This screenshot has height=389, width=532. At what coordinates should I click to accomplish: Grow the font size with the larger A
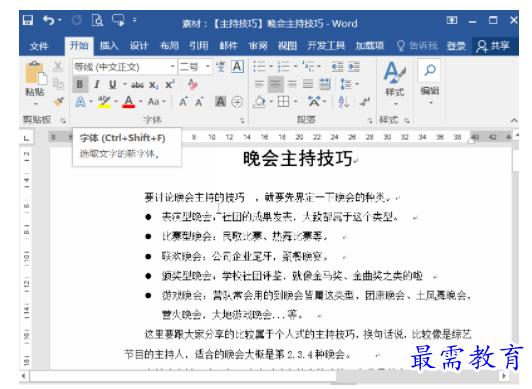click(x=183, y=101)
